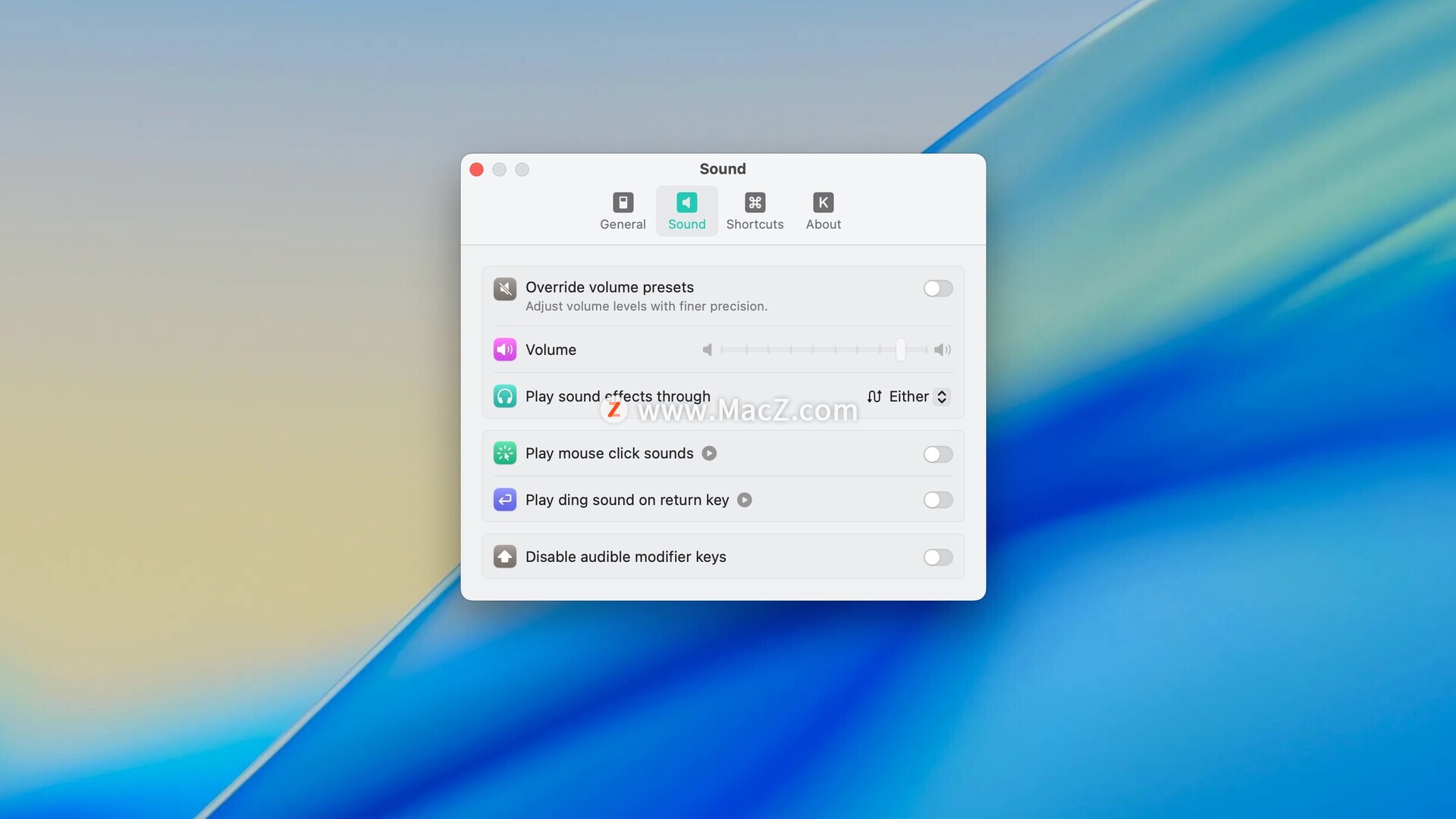Toggle Play ding sound on return key
Viewport: 1456px width, 819px height.
click(x=937, y=500)
